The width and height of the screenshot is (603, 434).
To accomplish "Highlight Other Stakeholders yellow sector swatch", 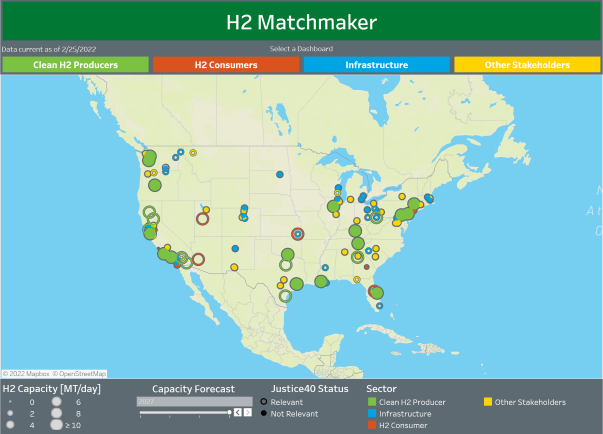I will [488, 402].
